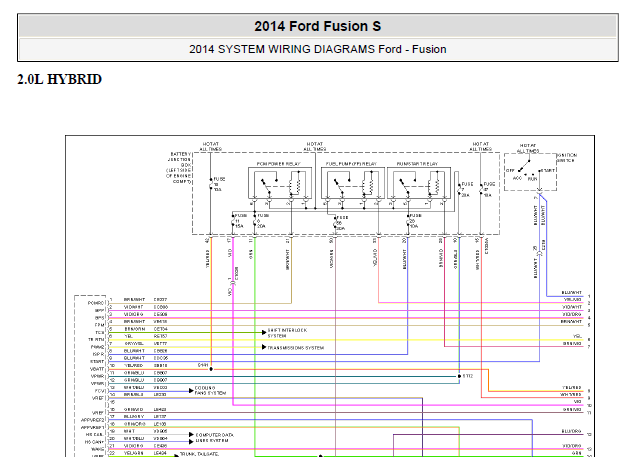629x457 pixels.
Task: Click the "RUN" position in ignition switch
Action: pyautogui.click(x=532, y=179)
